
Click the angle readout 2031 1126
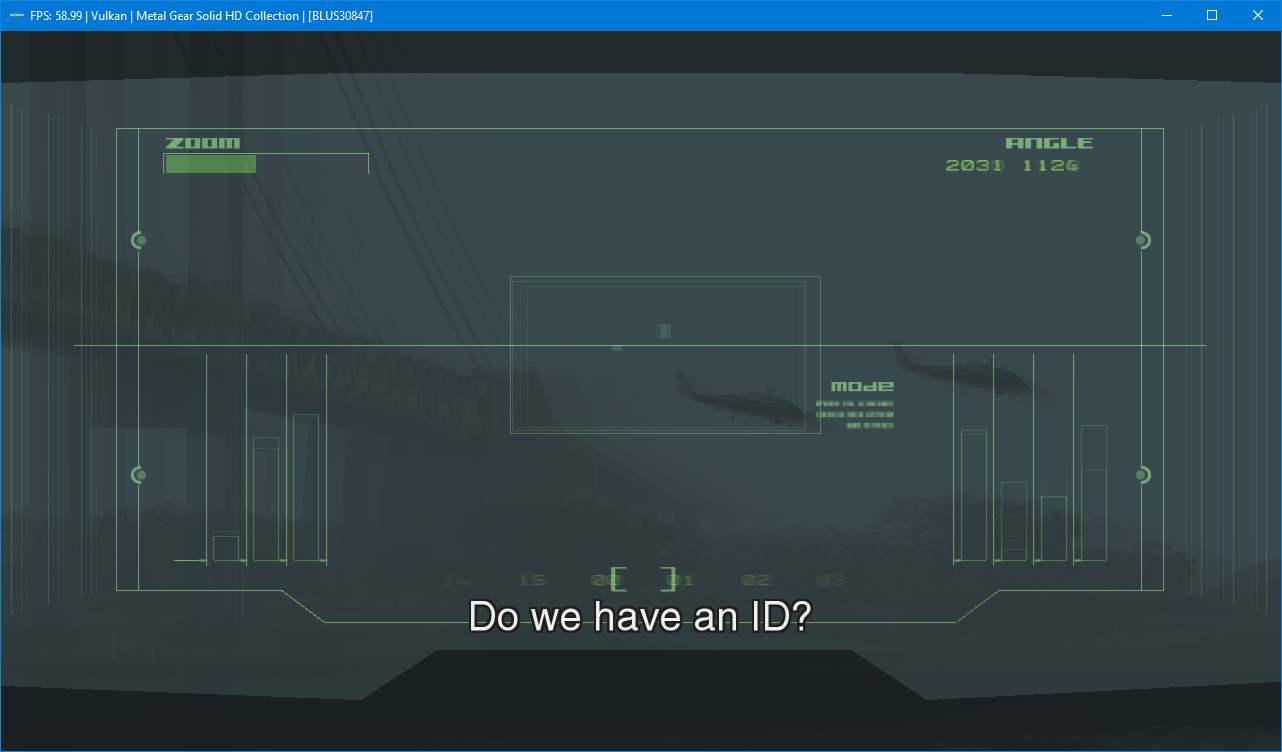click(1012, 165)
